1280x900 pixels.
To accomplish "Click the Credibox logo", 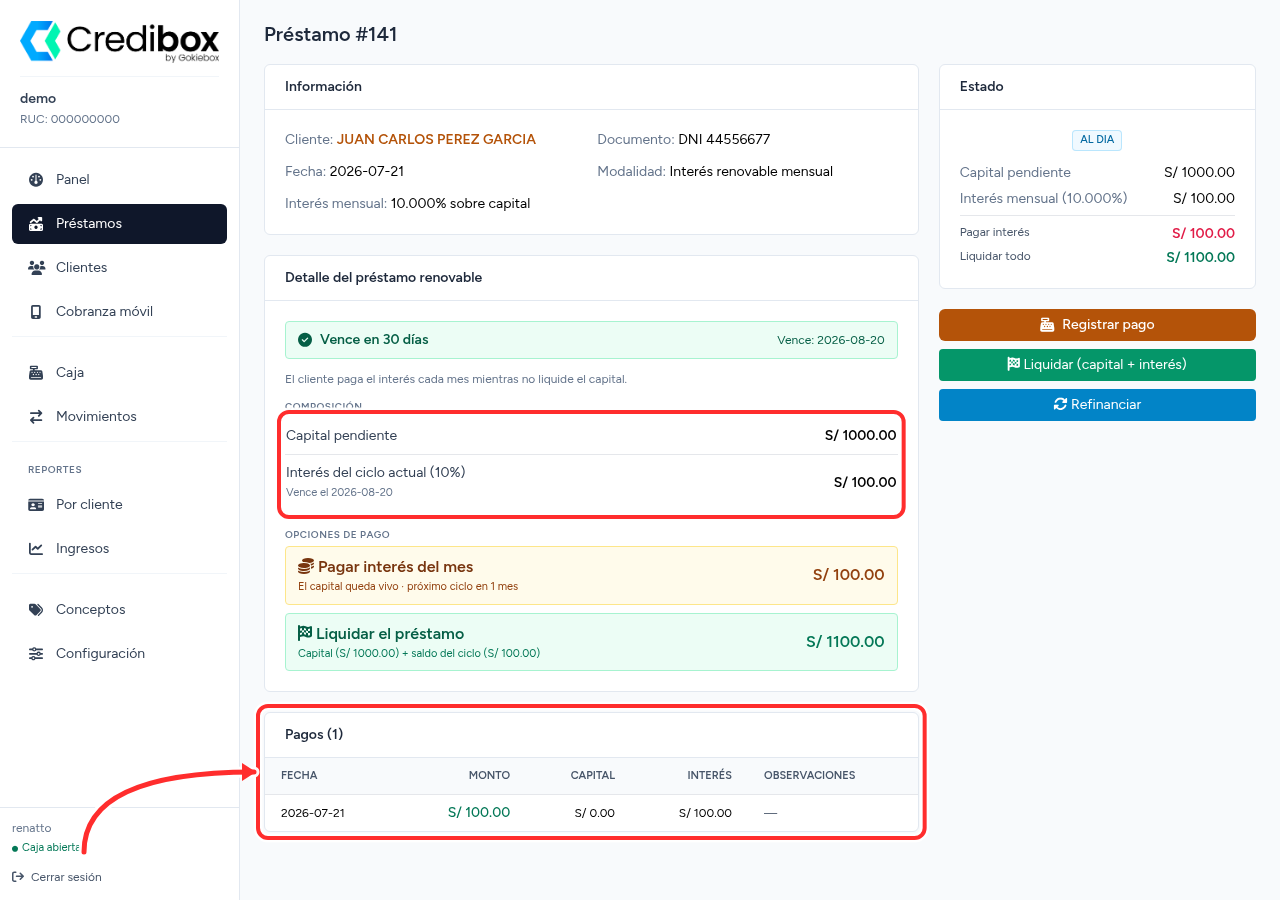I will (119, 41).
